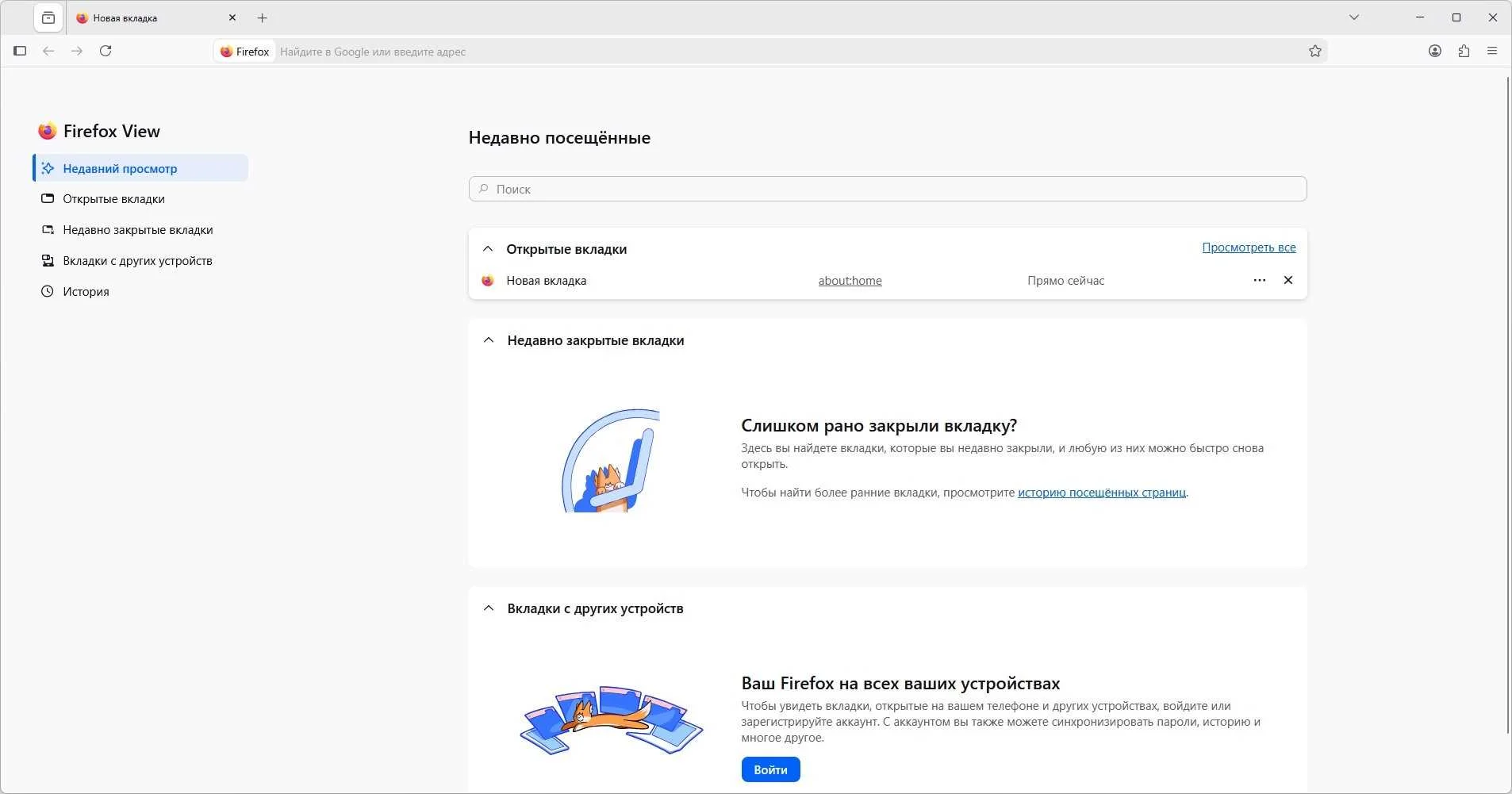
Task: Collapse the Недавно закрытые вкладки card
Action: 489,340
